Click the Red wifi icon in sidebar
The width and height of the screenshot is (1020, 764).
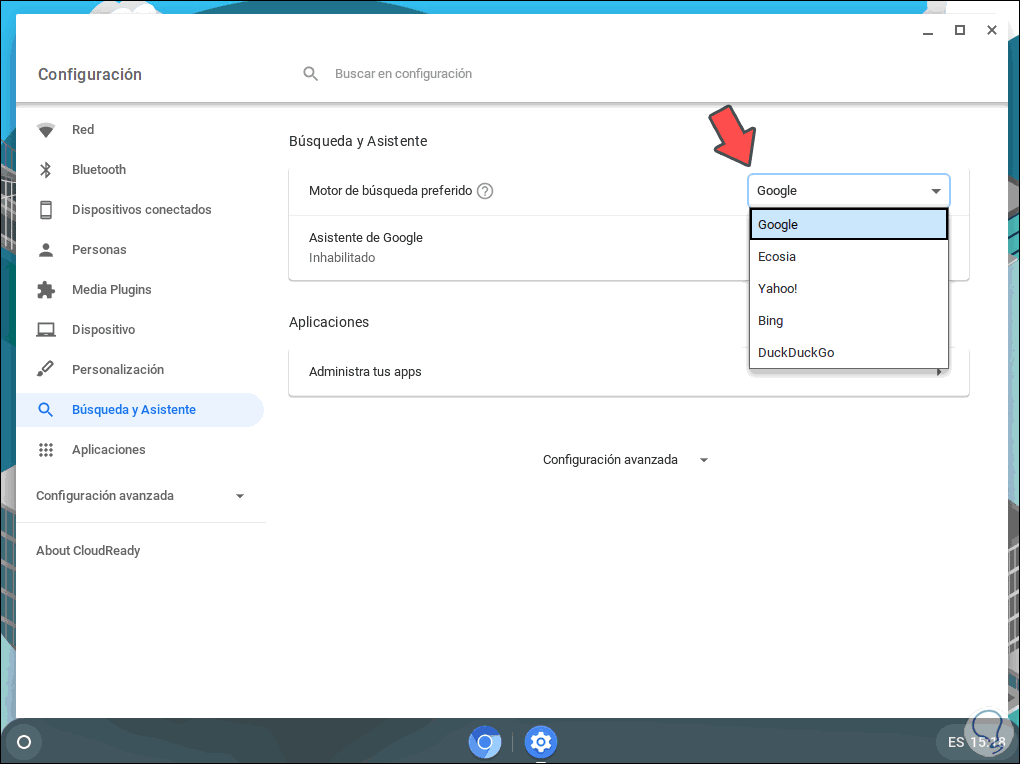click(x=46, y=130)
